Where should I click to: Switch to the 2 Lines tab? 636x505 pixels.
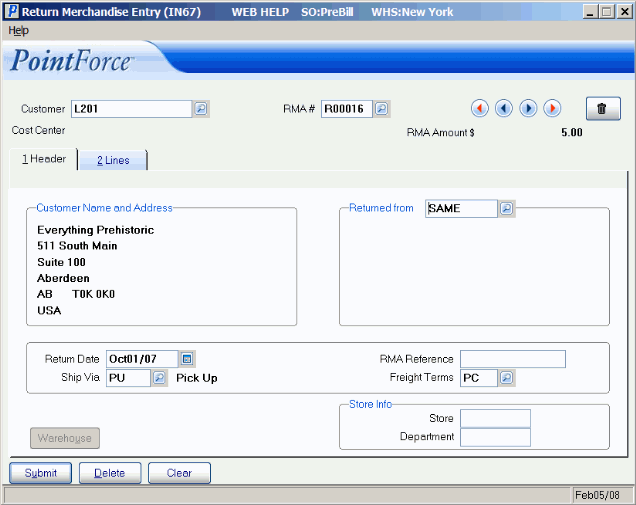113,161
